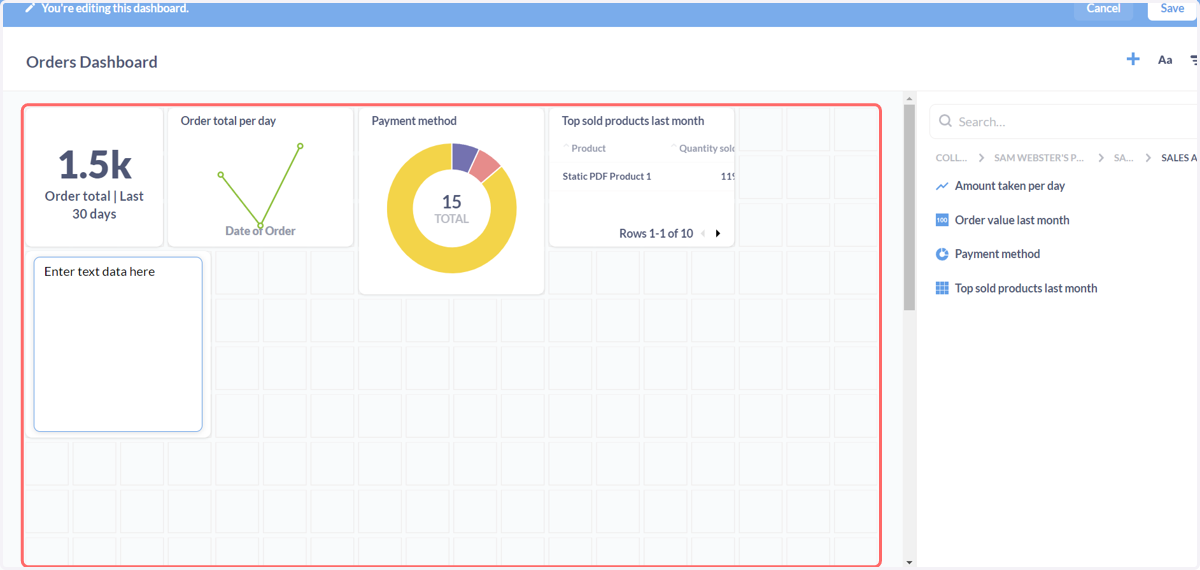Click the Order total per day card title
Viewport: 1200px width, 570px height.
click(x=228, y=121)
